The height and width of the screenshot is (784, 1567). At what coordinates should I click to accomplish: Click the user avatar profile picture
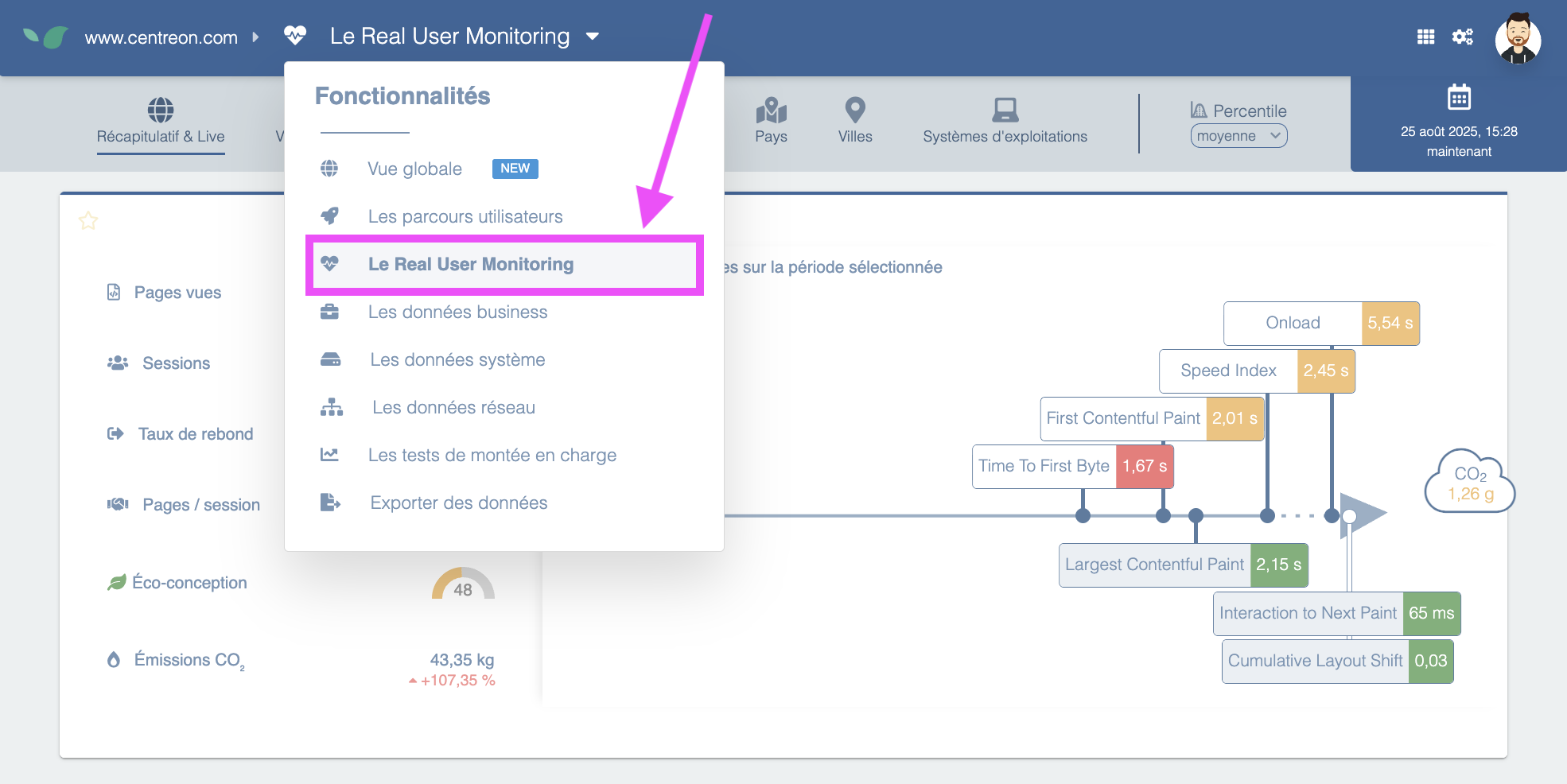click(x=1518, y=37)
